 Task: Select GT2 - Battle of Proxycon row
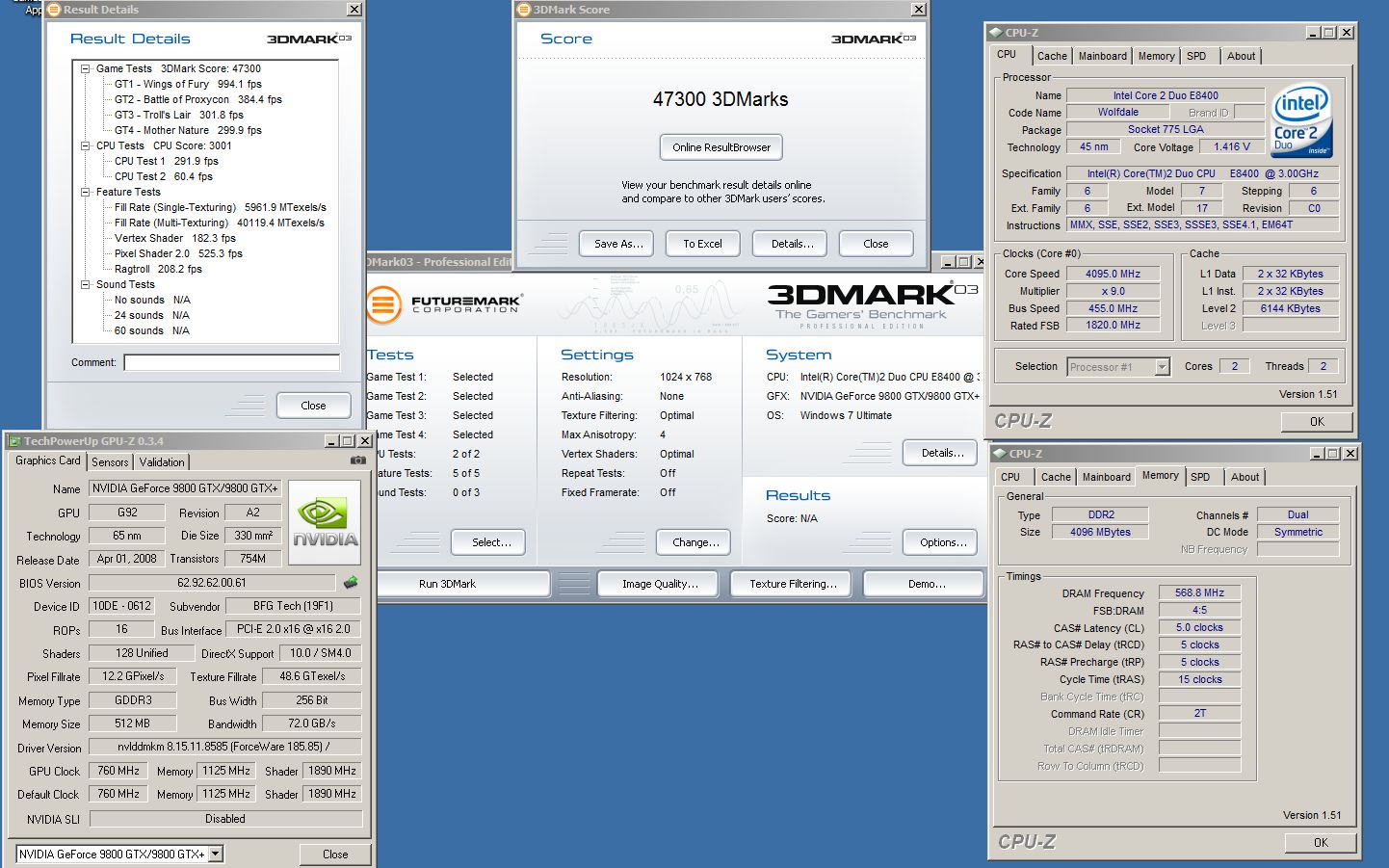pos(197,99)
